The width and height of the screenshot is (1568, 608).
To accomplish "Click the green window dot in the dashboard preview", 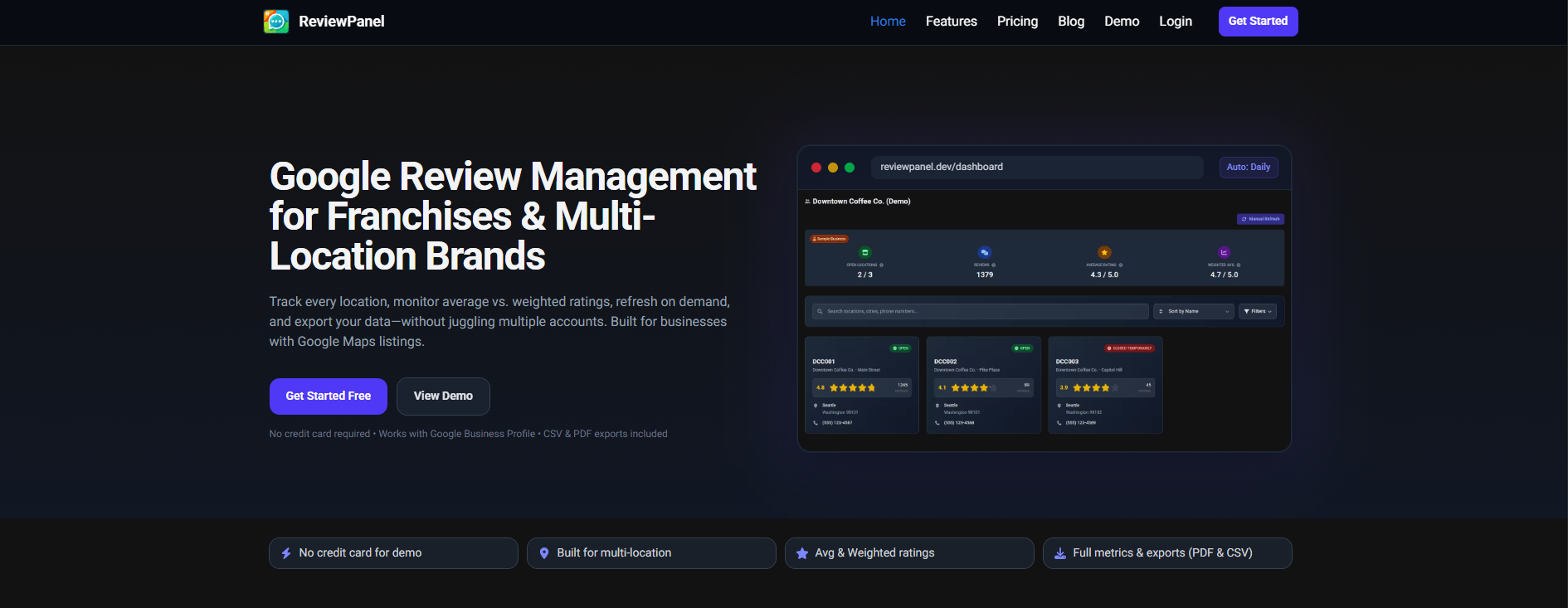I will click(x=850, y=168).
